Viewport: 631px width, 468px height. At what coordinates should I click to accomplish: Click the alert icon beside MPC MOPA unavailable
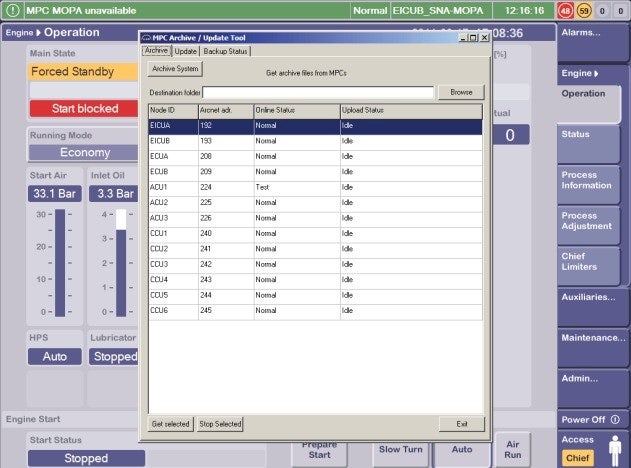coord(13,10)
